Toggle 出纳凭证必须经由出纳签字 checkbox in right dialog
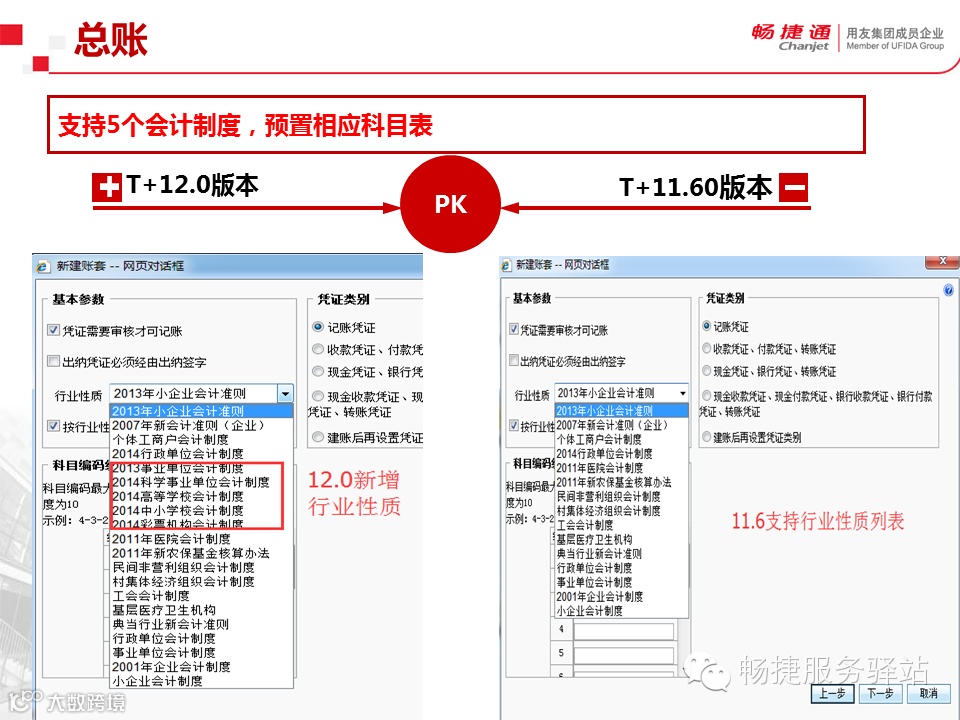The width and height of the screenshot is (960, 720). [x=514, y=360]
